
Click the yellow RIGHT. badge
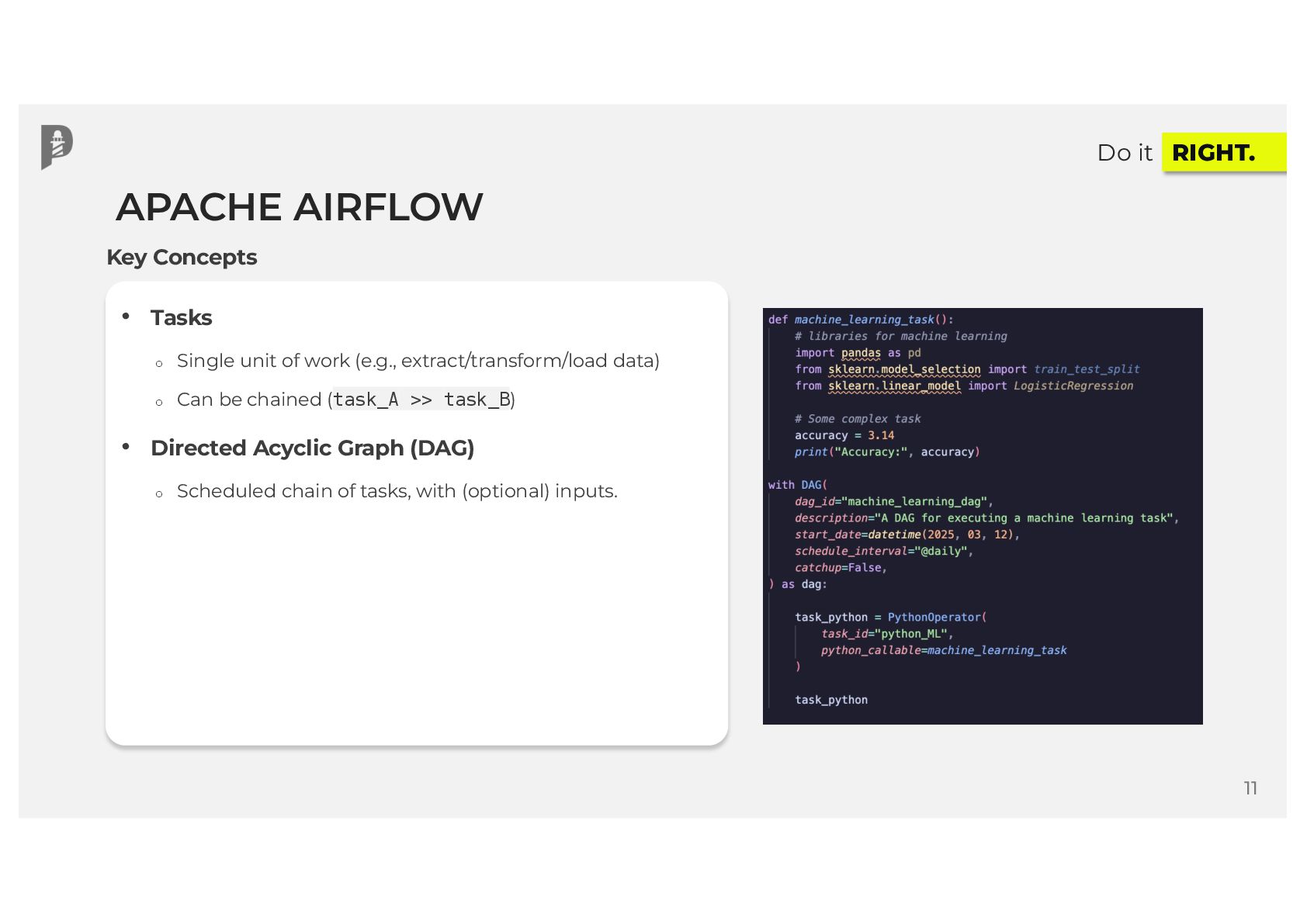1224,152
